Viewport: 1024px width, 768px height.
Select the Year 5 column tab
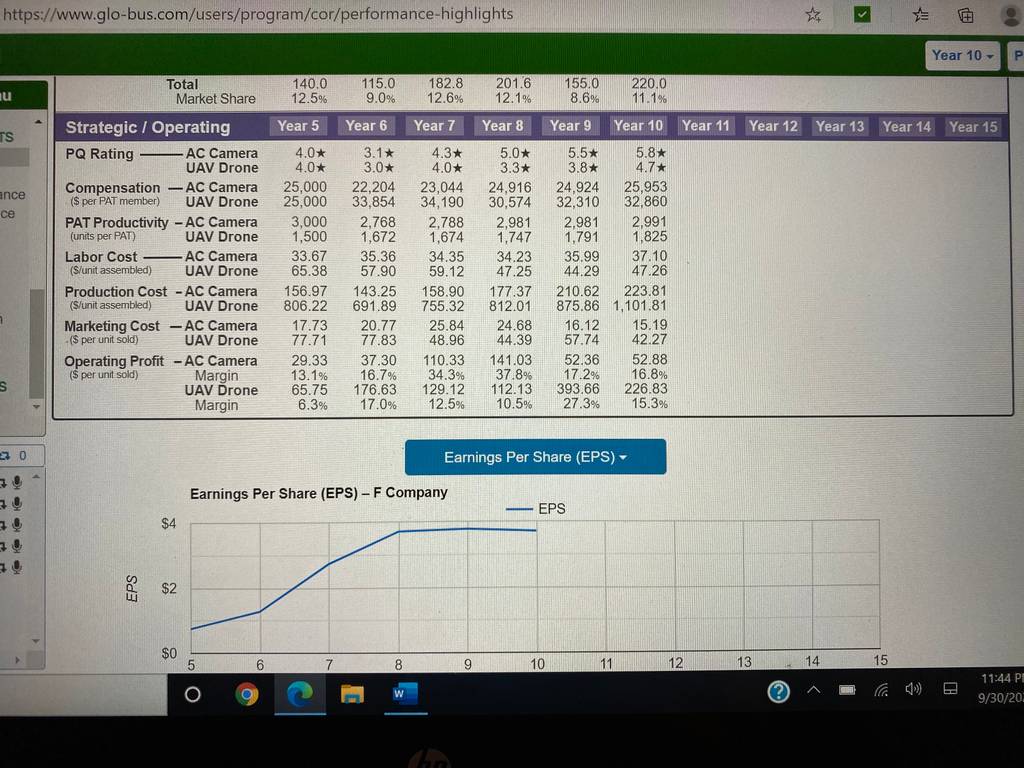pos(298,126)
